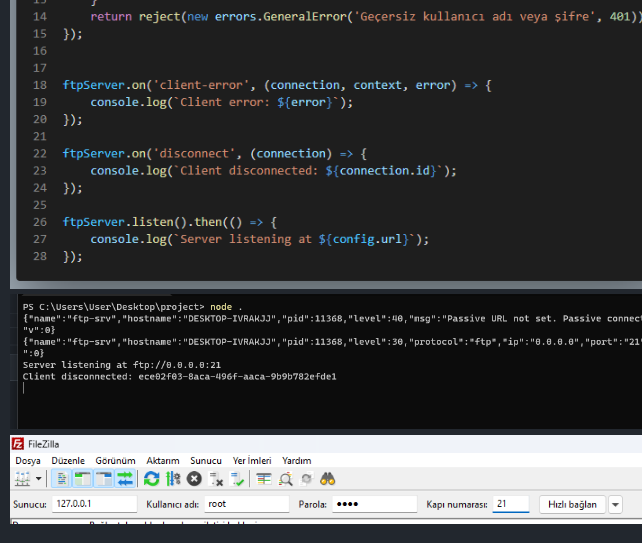Focus the Kullanıcı adı field containing root
Screen dimensions: 642x543
point(247,504)
